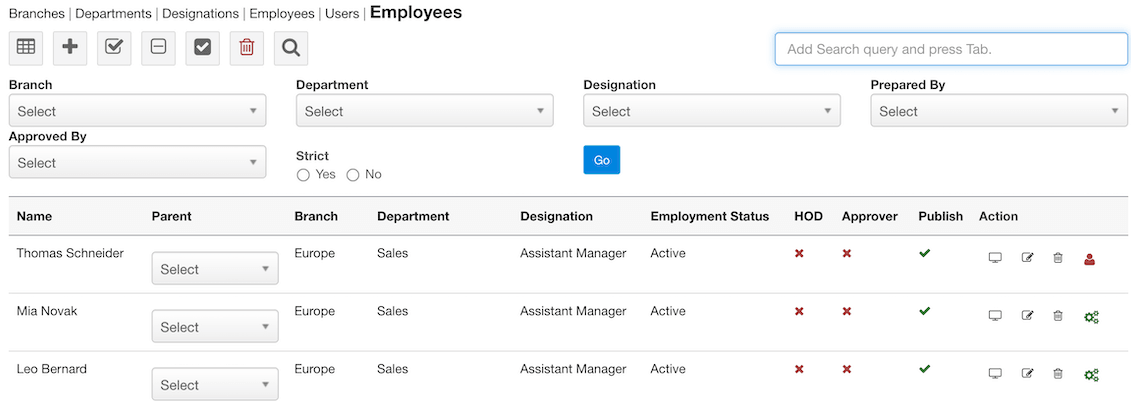This screenshot has width=1131, height=403.
Task: Go to Branches in breadcrumb navigation
Action: point(36,14)
